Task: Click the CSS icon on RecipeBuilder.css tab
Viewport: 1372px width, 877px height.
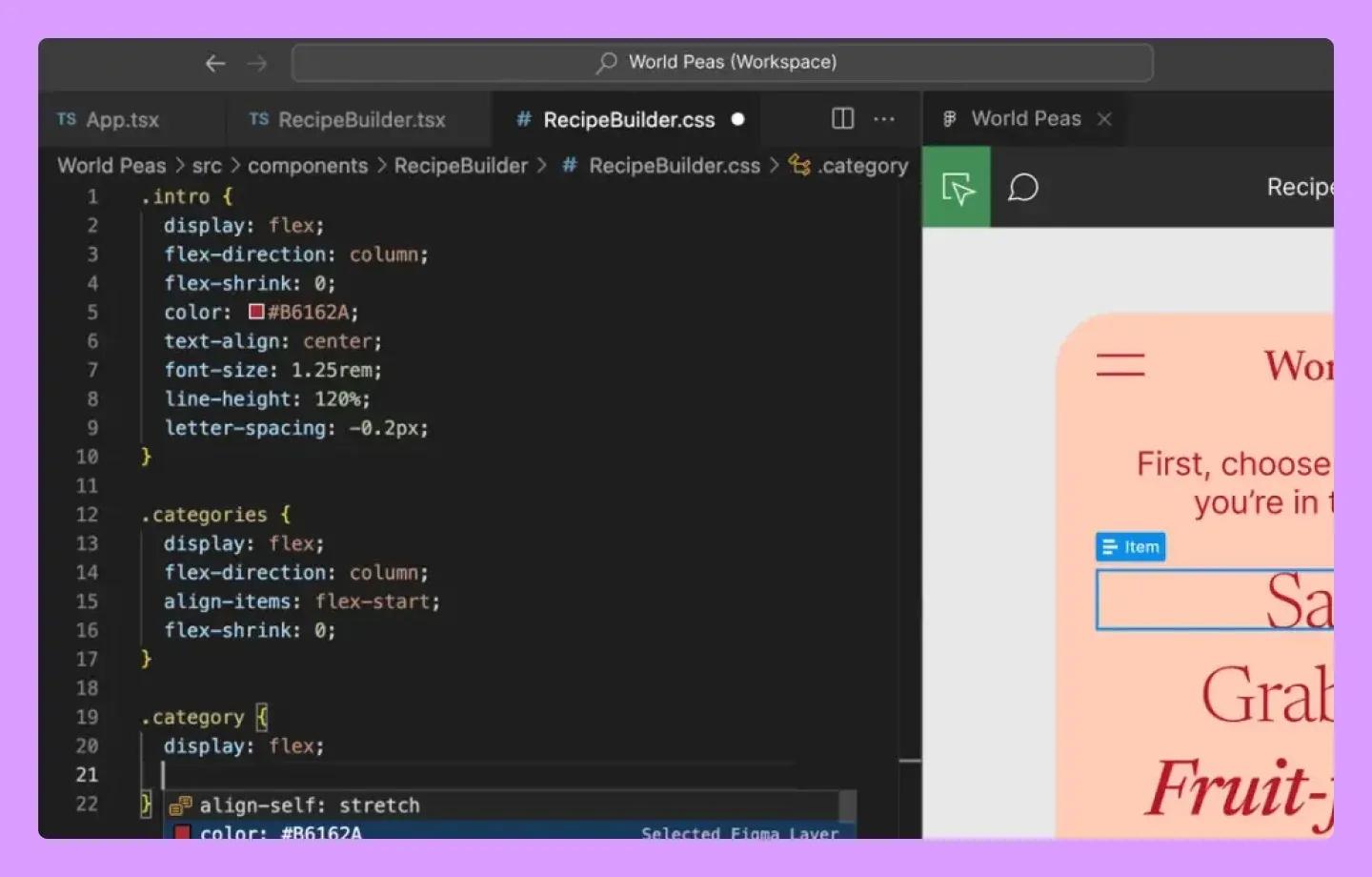Action: [523, 119]
